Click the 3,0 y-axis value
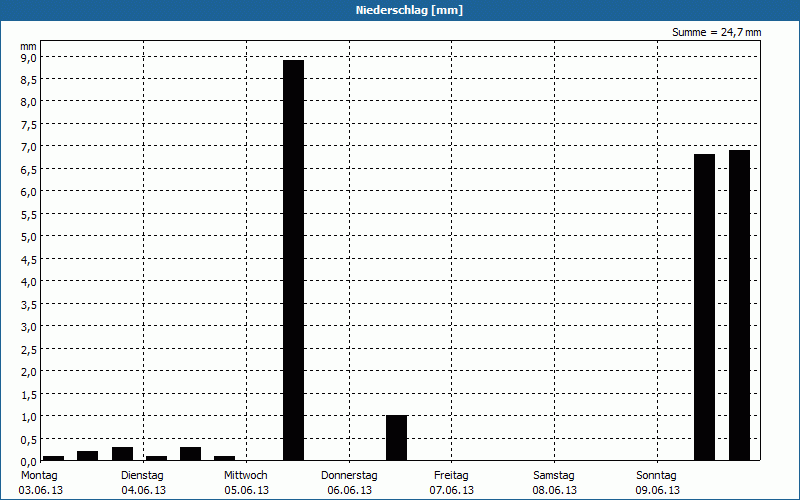 click(x=29, y=327)
